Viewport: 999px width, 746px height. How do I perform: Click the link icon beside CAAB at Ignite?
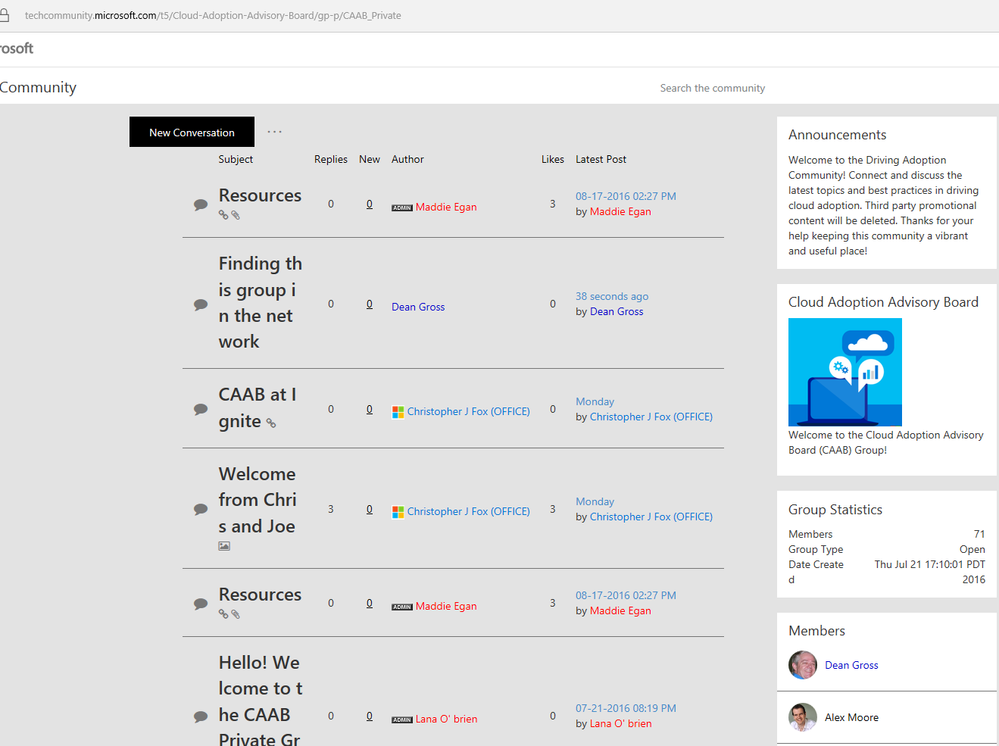pos(271,423)
